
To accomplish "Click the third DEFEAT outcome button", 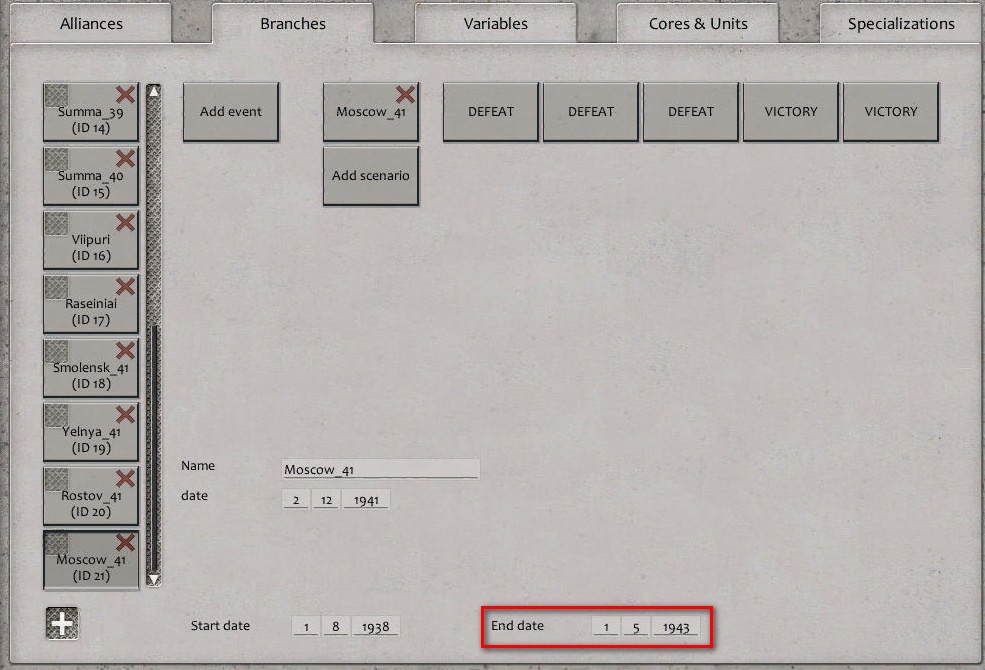I will tap(690, 112).
